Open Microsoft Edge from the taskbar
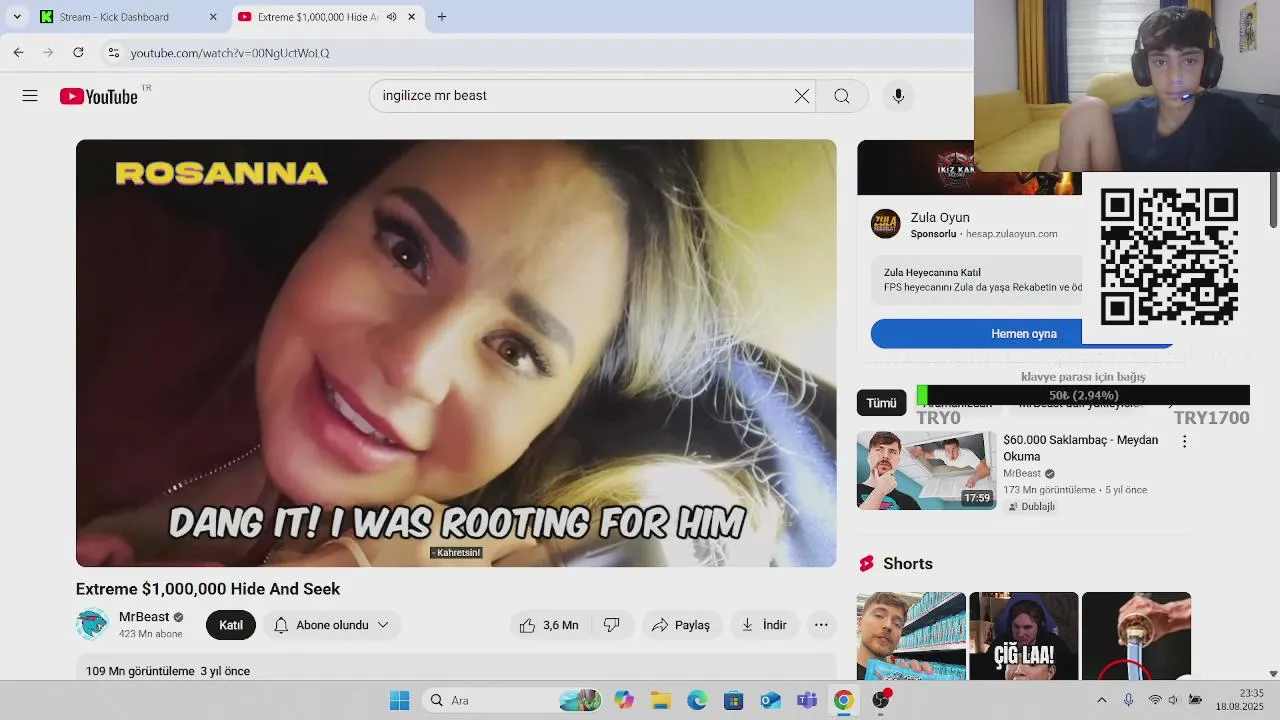This screenshot has height=720, width=1280. 697,700
